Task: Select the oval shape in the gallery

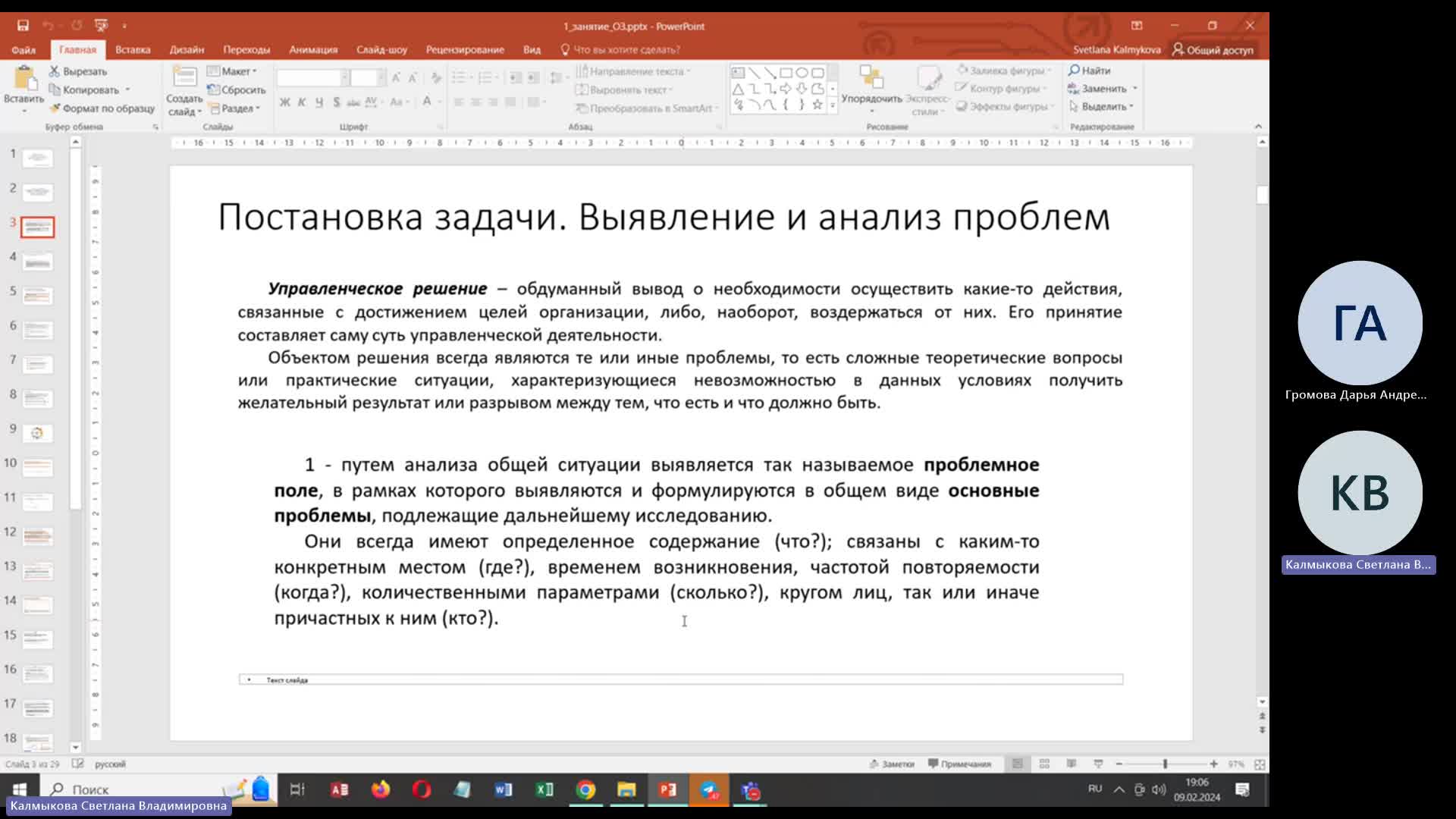Action: [x=802, y=73]
